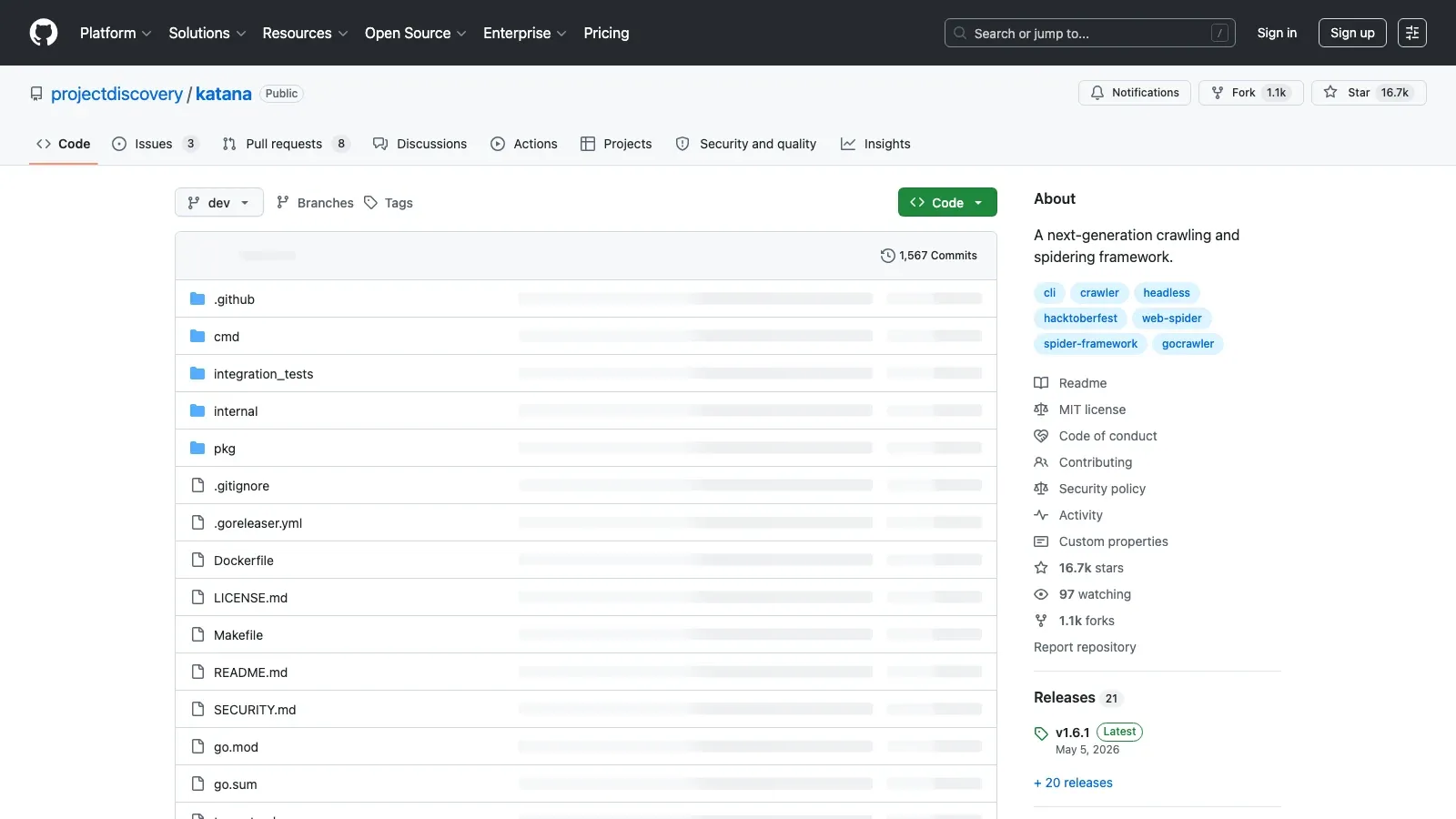
Task: Select the headless topic tag
Action: [1167, 293]
